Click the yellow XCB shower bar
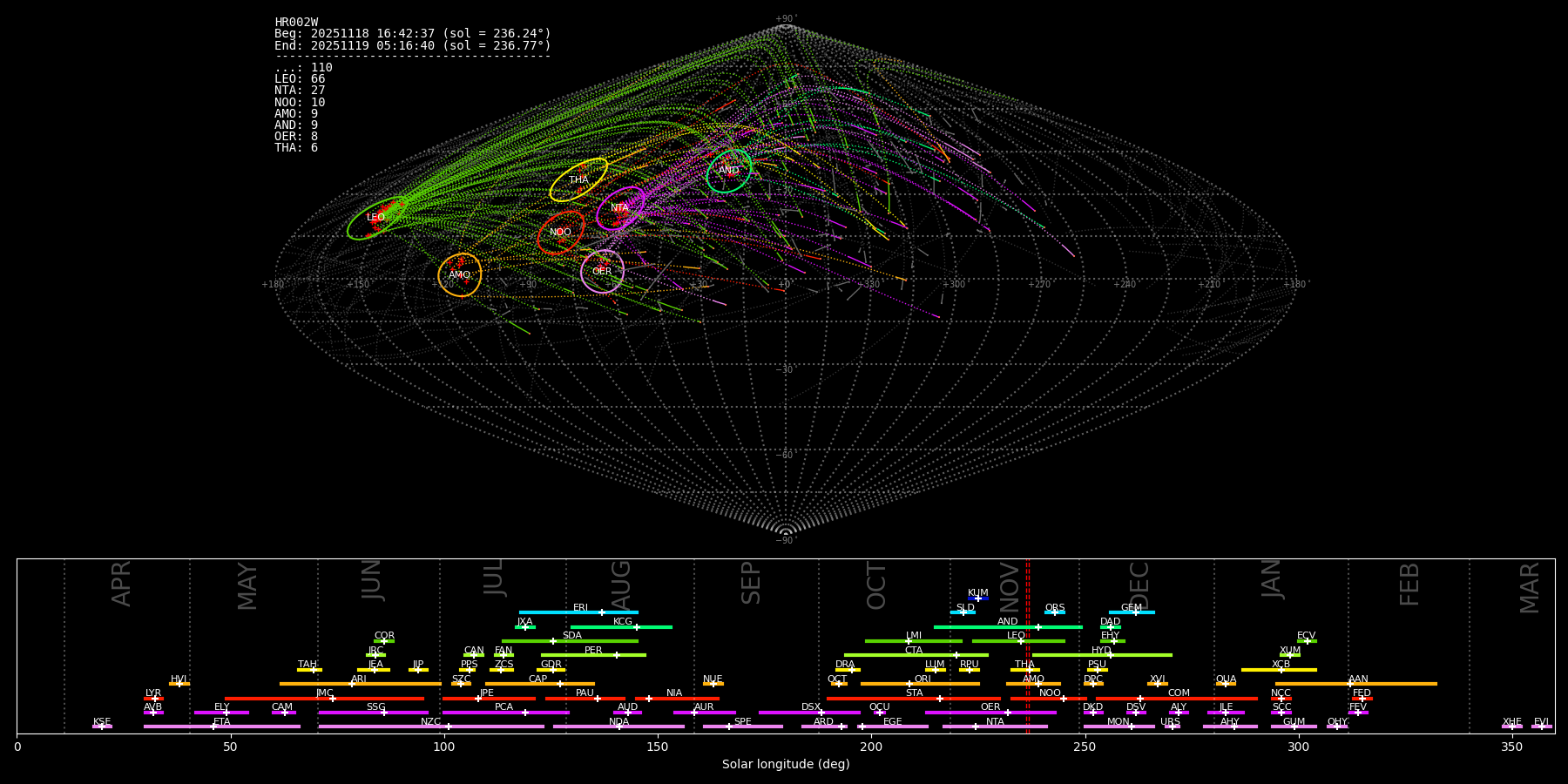The width and height of the screenshot is (1568, 784). (x=1279, y=670)
